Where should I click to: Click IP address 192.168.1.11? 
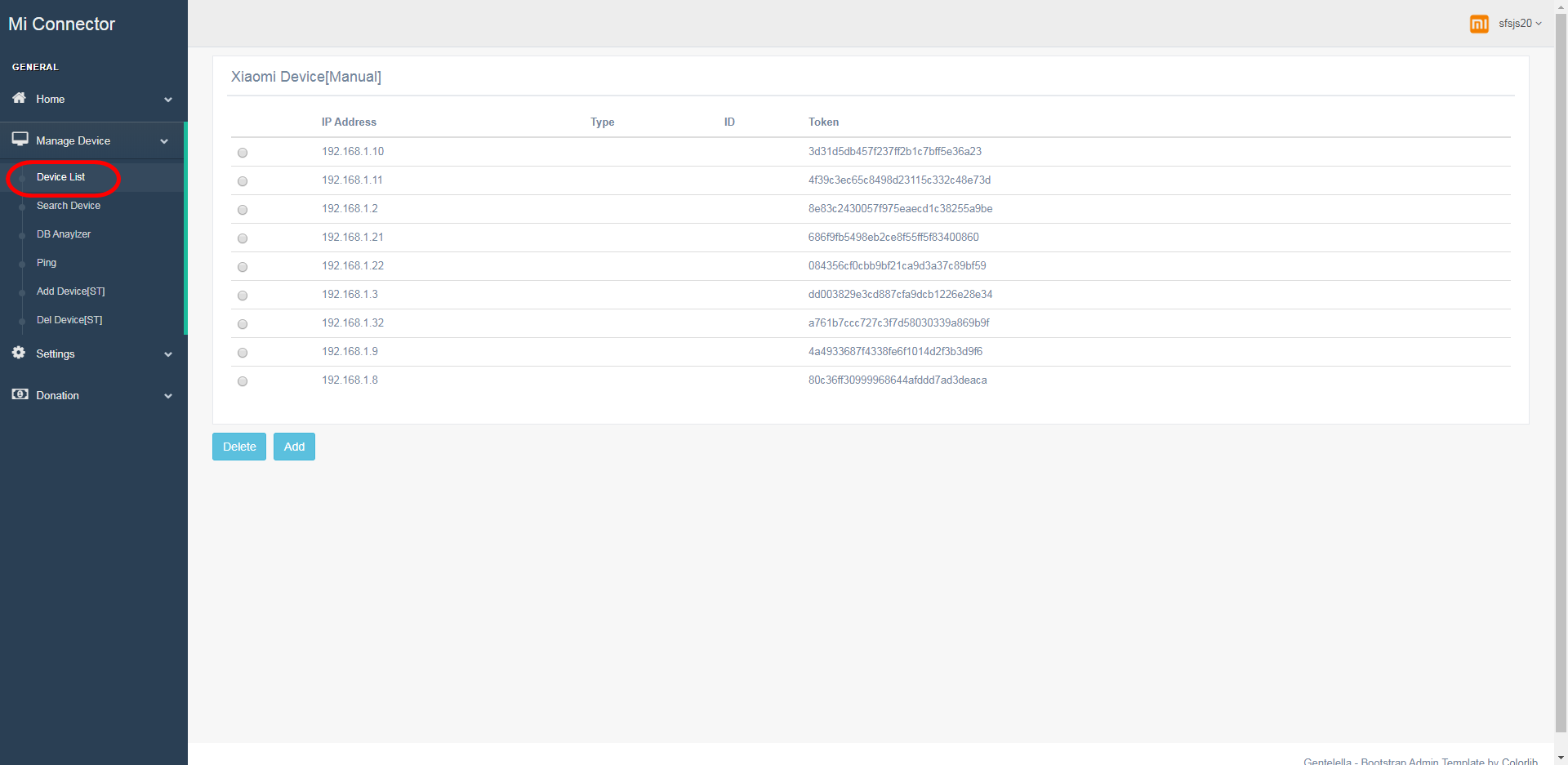coord(352,180)
